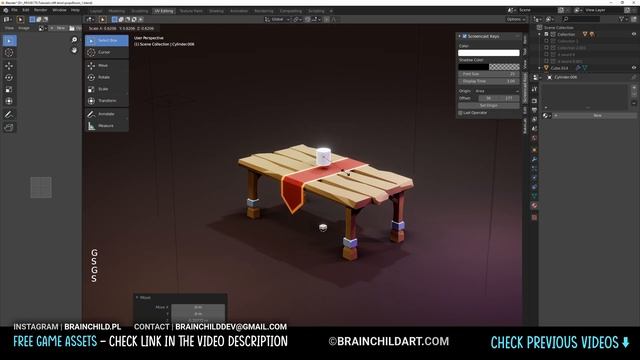Screen dimensions: 640x360
Task: Open the Modifiers wrench properties tab
Action: point(534,159)
